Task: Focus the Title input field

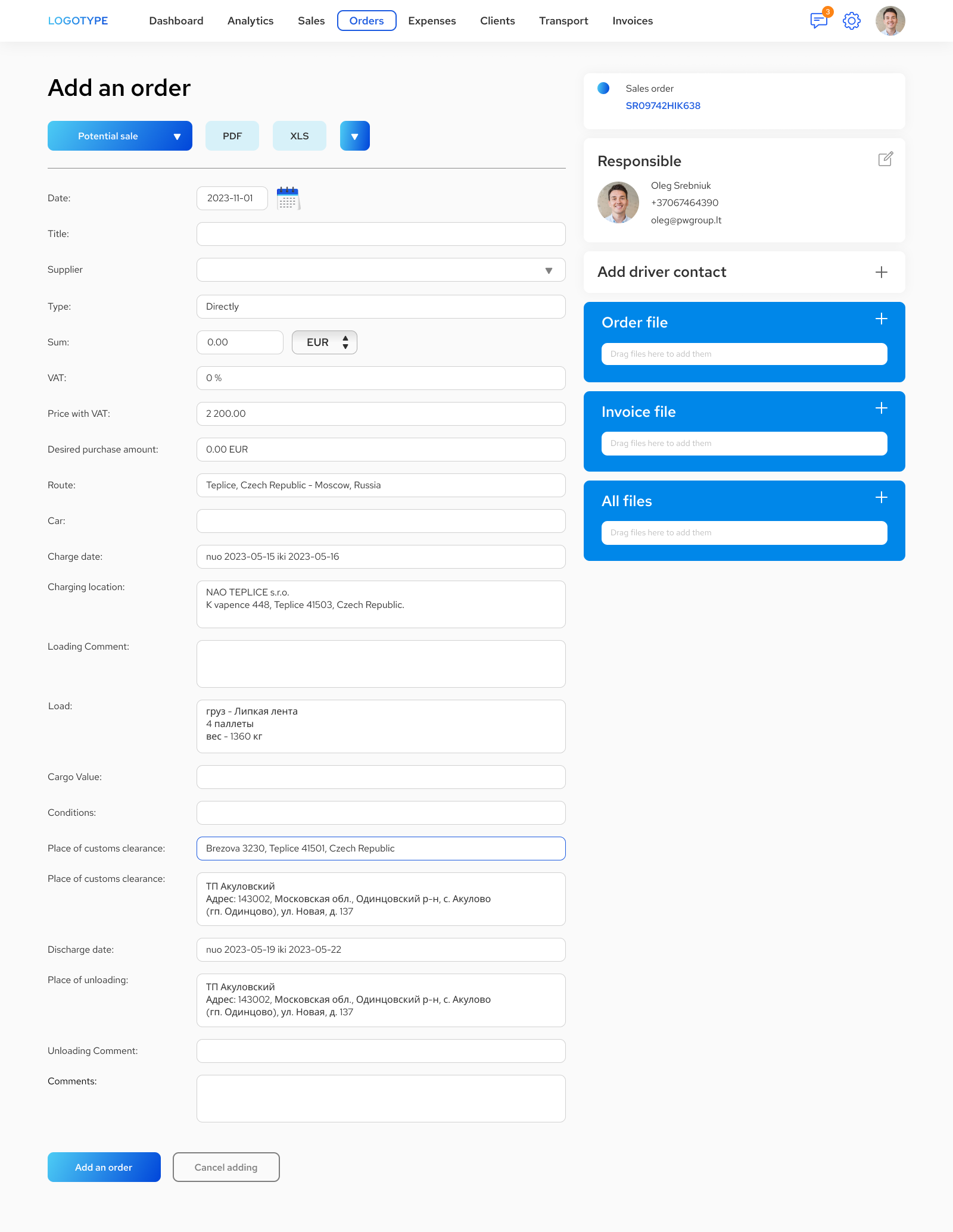Action: point(381,234)
